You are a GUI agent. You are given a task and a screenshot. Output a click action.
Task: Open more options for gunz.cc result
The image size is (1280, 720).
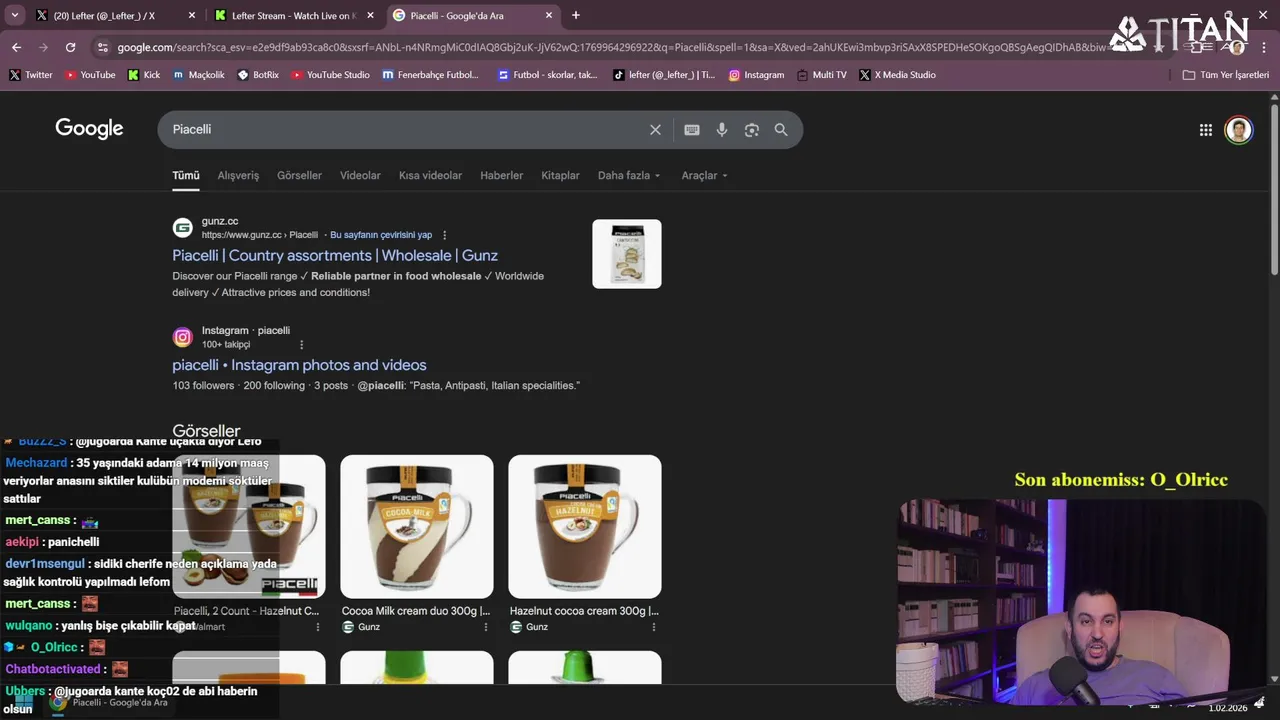click(445, 235)
